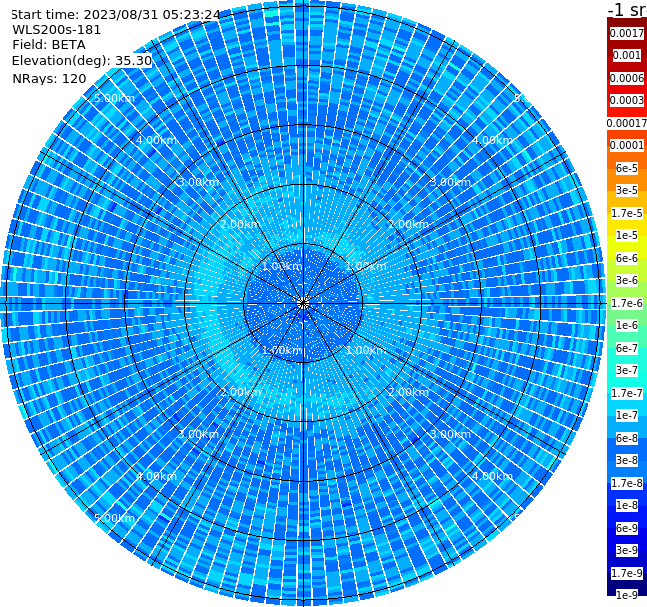This screenshot has width=647, height=607.
Task: Select the WLS200s-181 instrument label
Action: coord(57,30)
